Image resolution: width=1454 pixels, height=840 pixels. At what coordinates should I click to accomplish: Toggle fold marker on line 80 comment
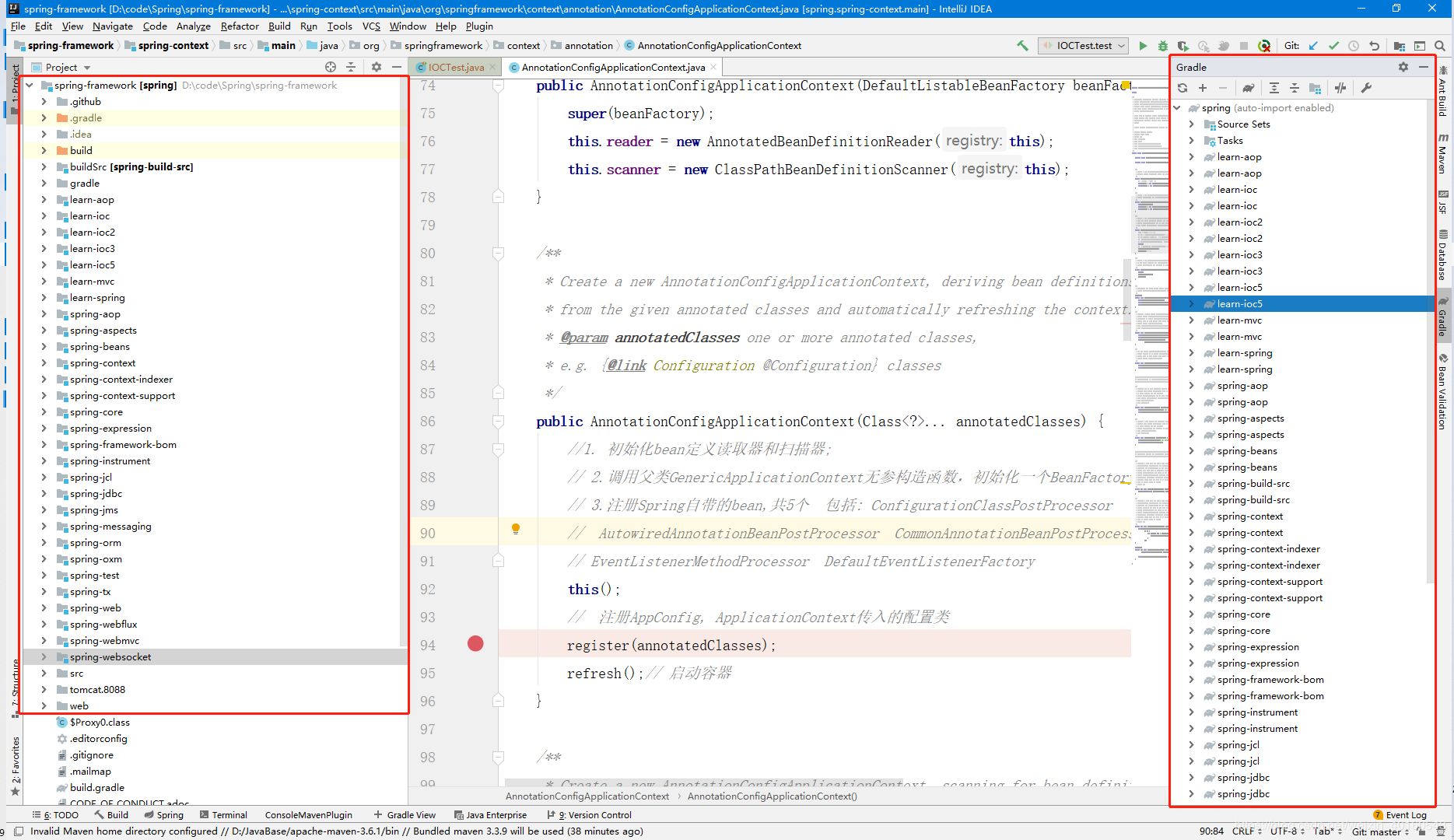pos(498,254)
